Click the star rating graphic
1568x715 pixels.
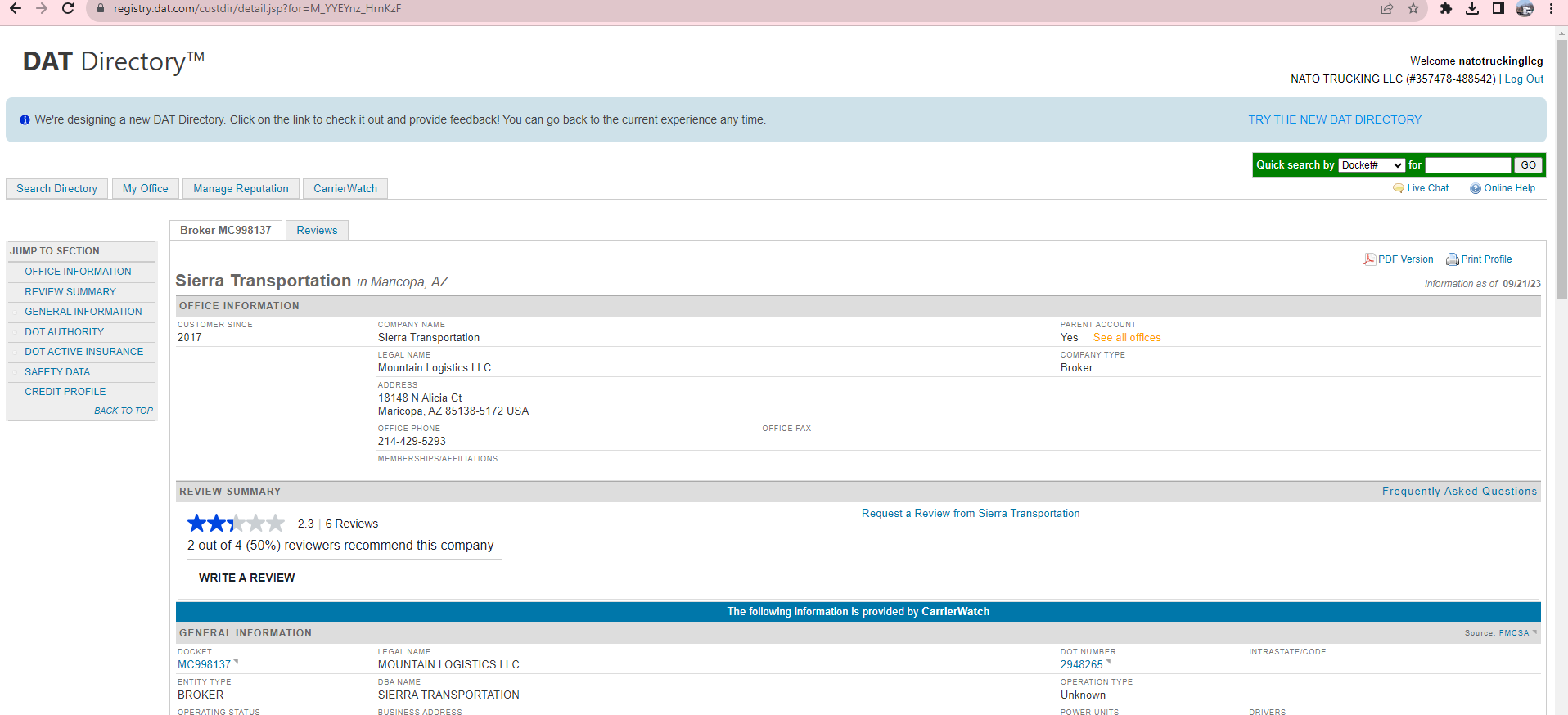[x=236, y=523]
